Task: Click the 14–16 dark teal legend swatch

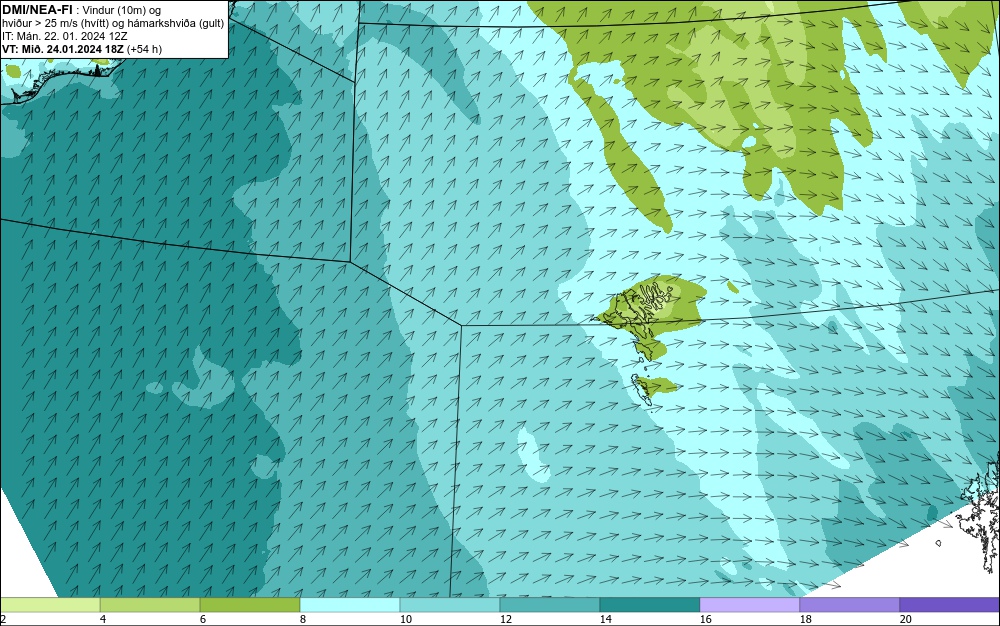Action: (x=650, y=604)
